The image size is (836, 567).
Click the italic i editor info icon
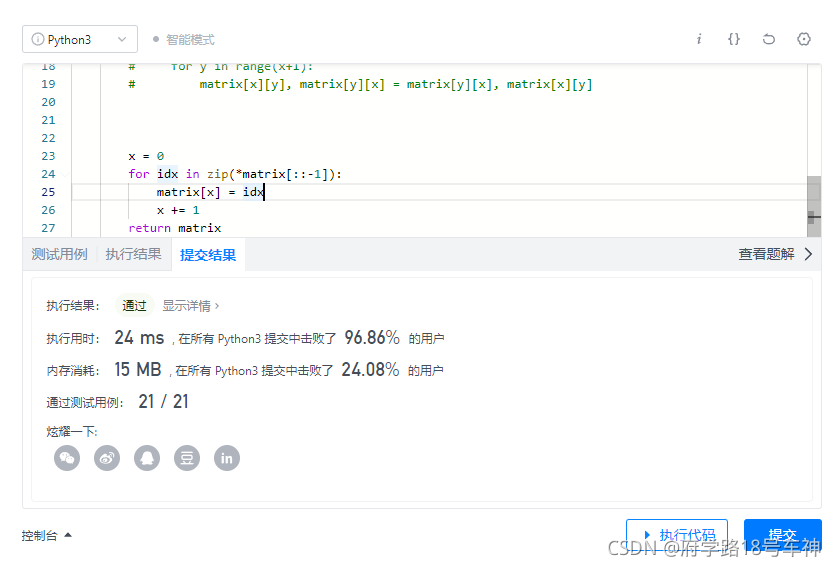coord(699,39)
